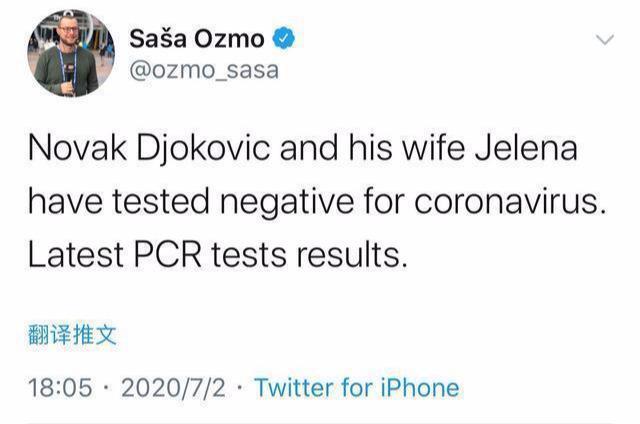Translate the tweet via 翻译推文
Viewport: 640px width, 424px height.
(x=74, y=333)
